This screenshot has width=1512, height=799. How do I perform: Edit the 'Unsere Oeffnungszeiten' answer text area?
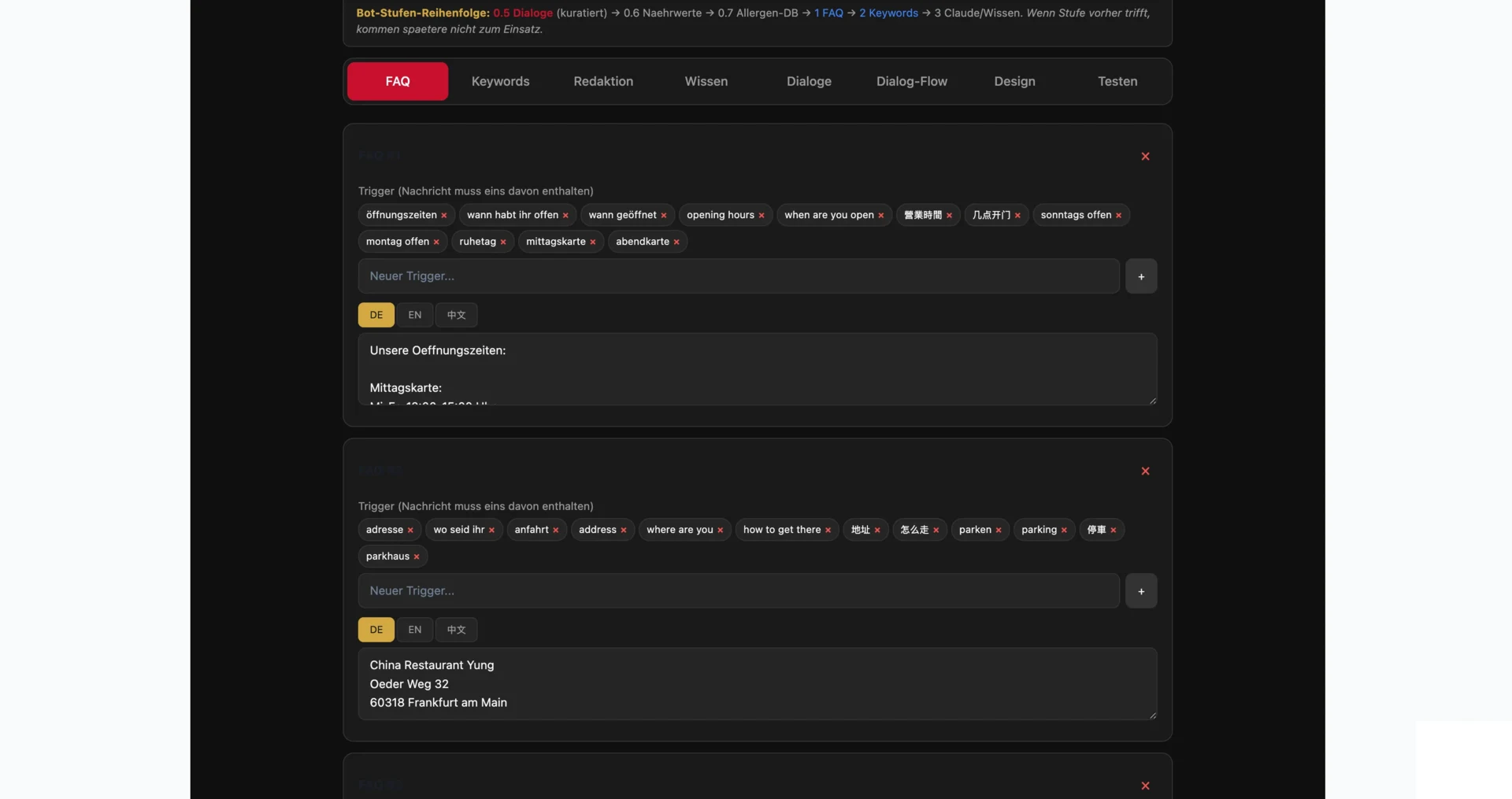(x=758, y=369)
